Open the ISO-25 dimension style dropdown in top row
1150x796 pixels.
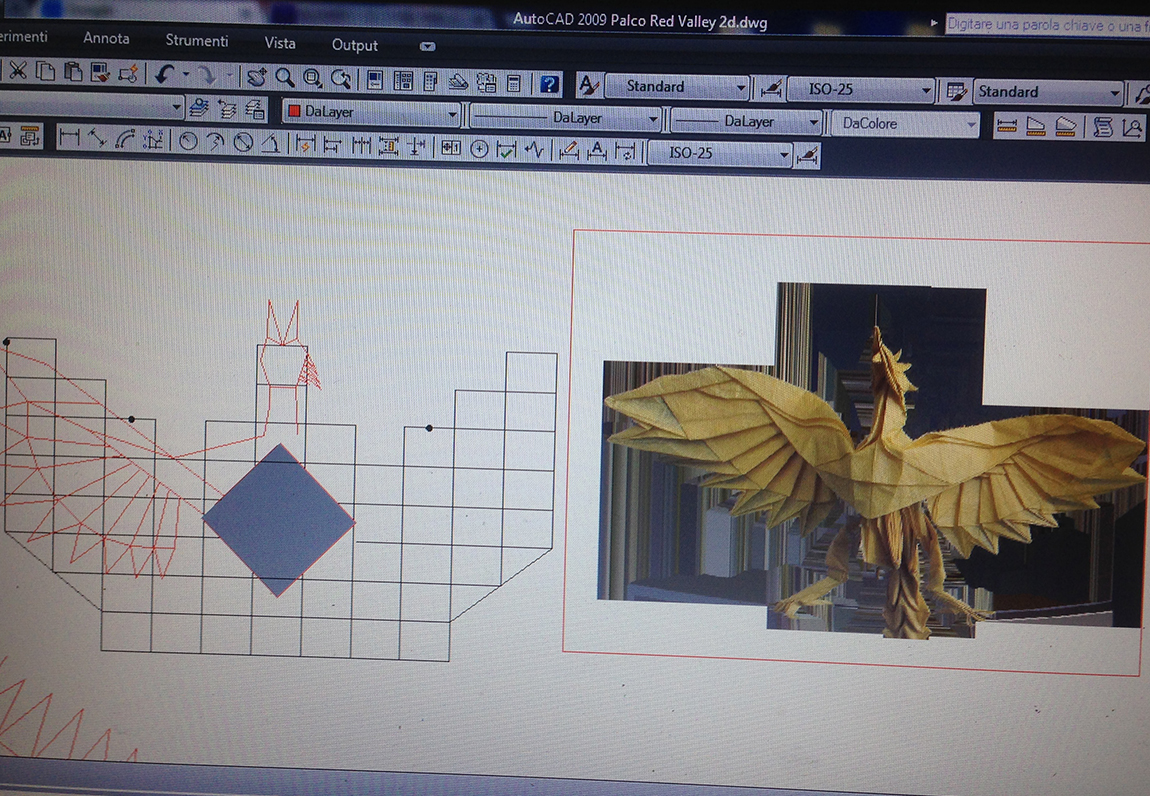coord(861,90)
